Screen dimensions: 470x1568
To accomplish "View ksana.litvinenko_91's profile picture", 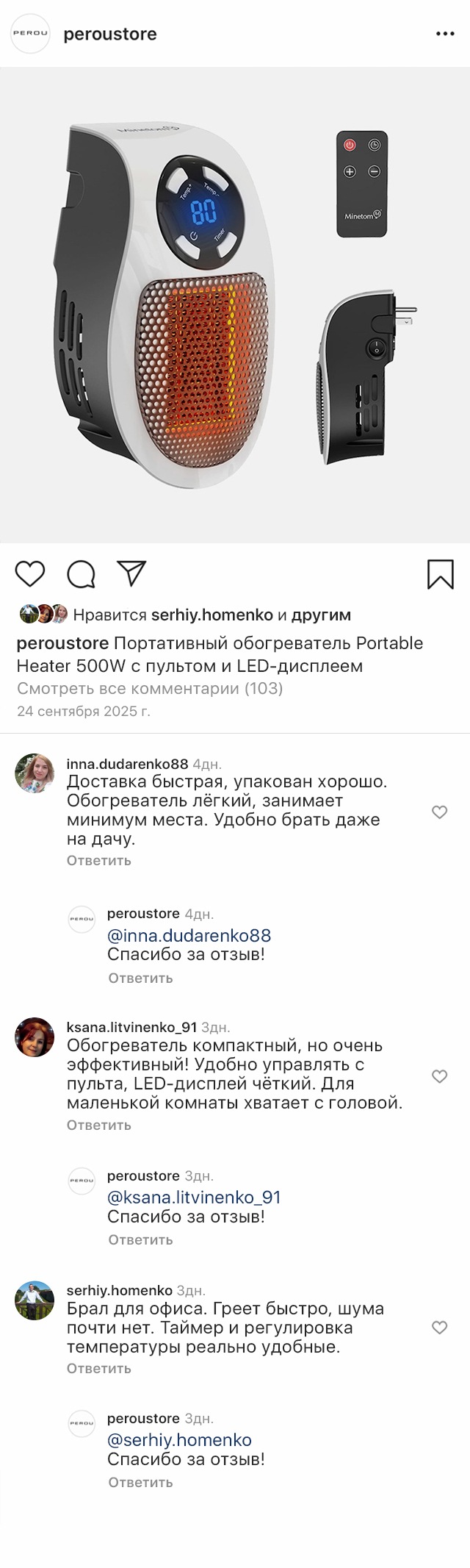I will [x=35, y=1037].
